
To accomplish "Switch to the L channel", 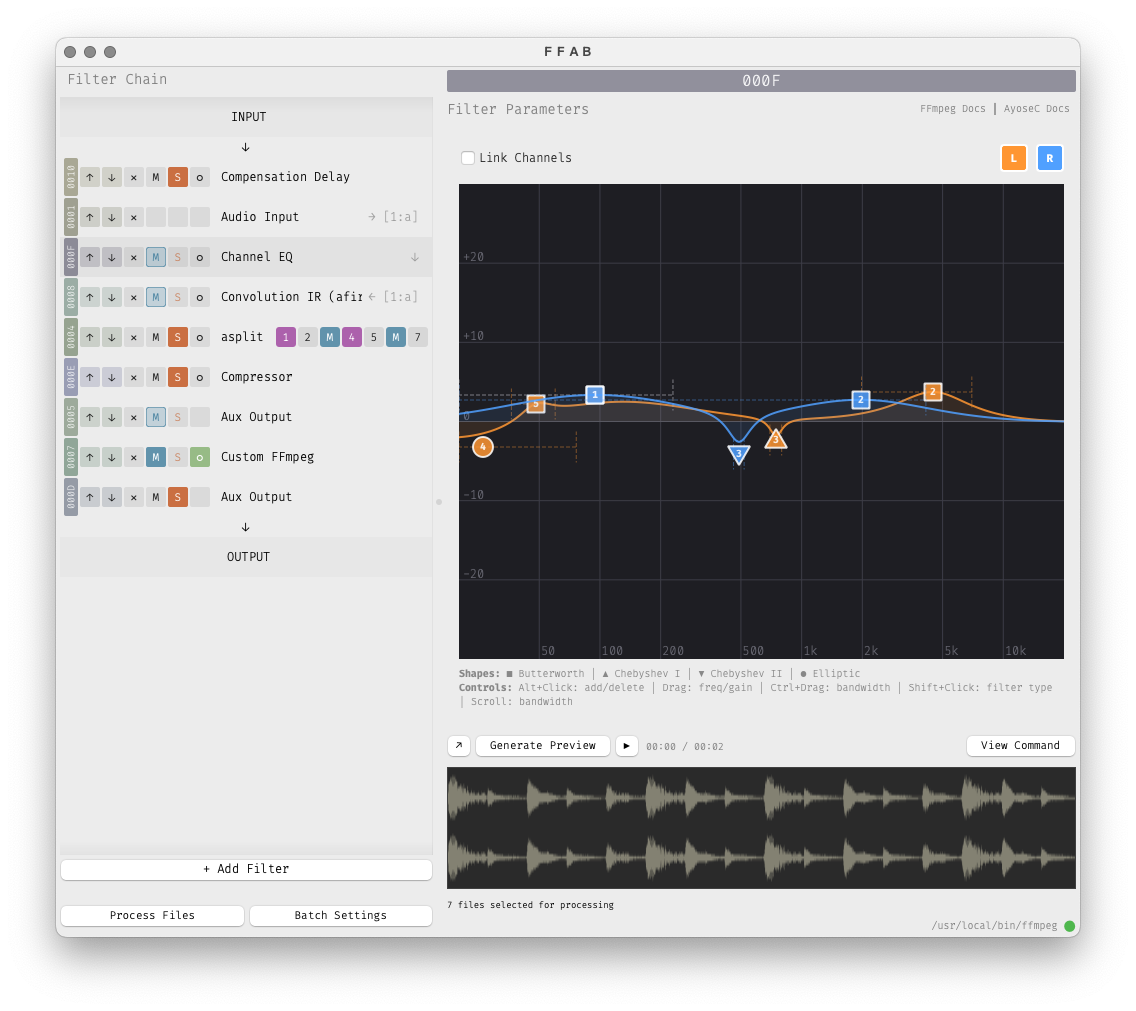I will (x=1013, y=158).
